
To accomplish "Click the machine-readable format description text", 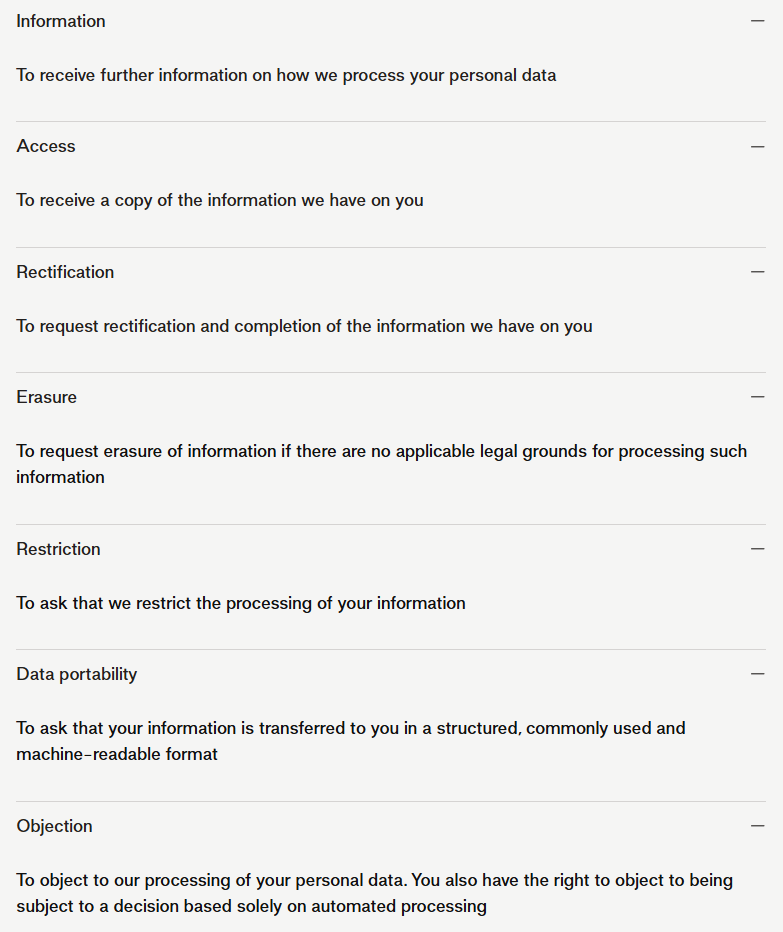I will pos(350,741).
